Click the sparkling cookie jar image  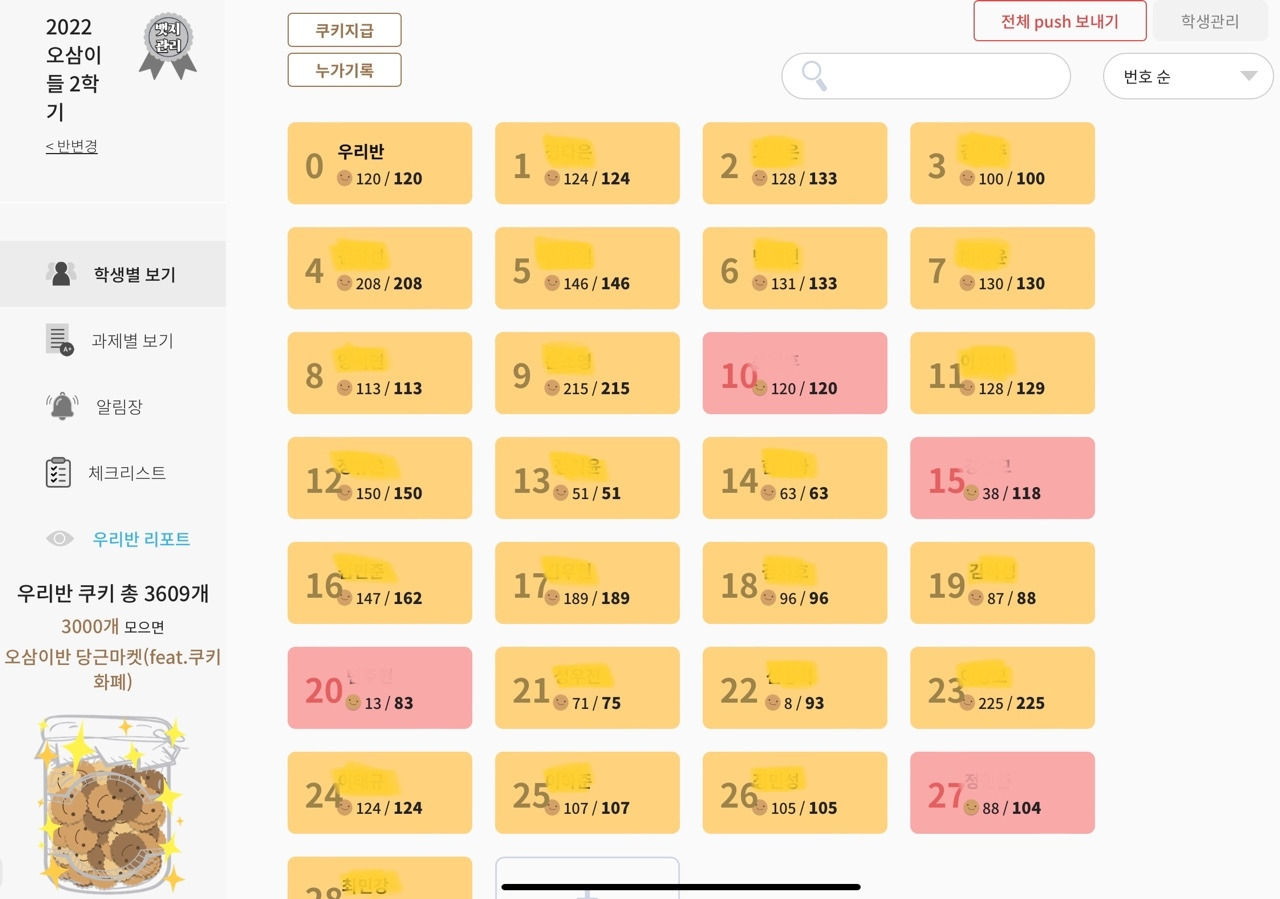click(106, 802)
